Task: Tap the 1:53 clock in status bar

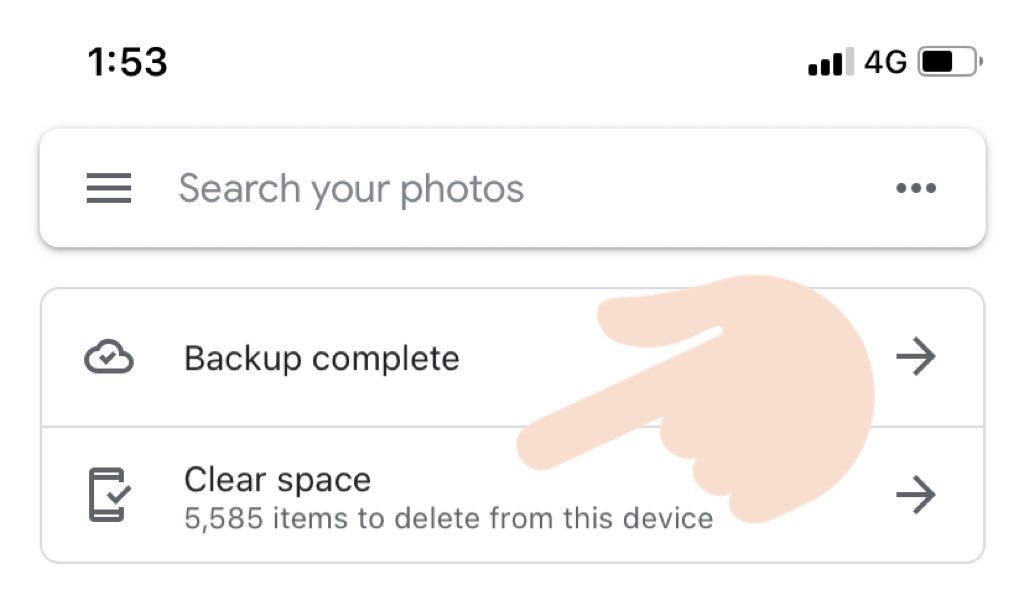Action: tap(127, 62)
